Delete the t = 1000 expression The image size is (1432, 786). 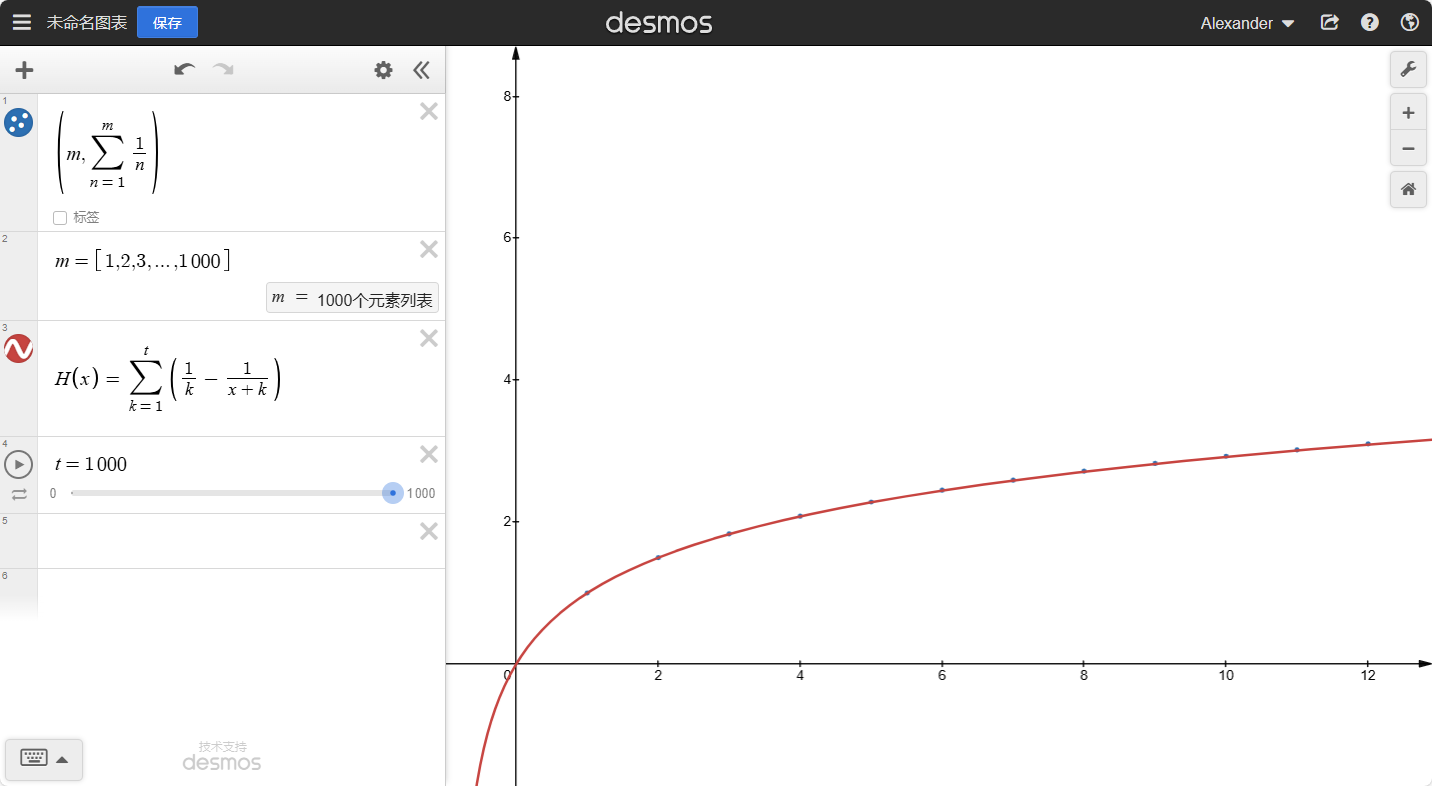point(429,454)
